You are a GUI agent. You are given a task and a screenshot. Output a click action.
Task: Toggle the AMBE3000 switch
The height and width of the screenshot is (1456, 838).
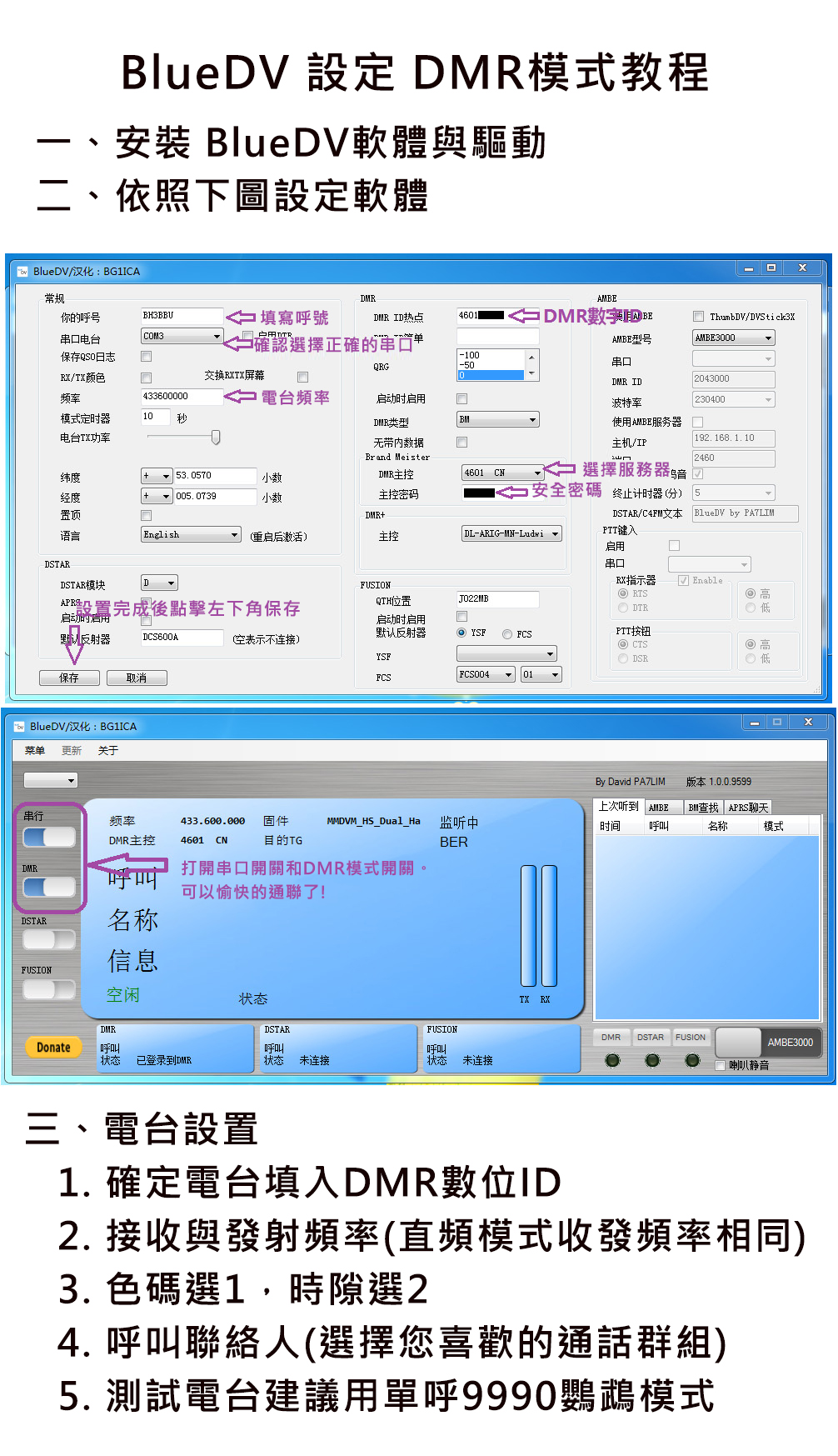click(x=767, y=1043)
